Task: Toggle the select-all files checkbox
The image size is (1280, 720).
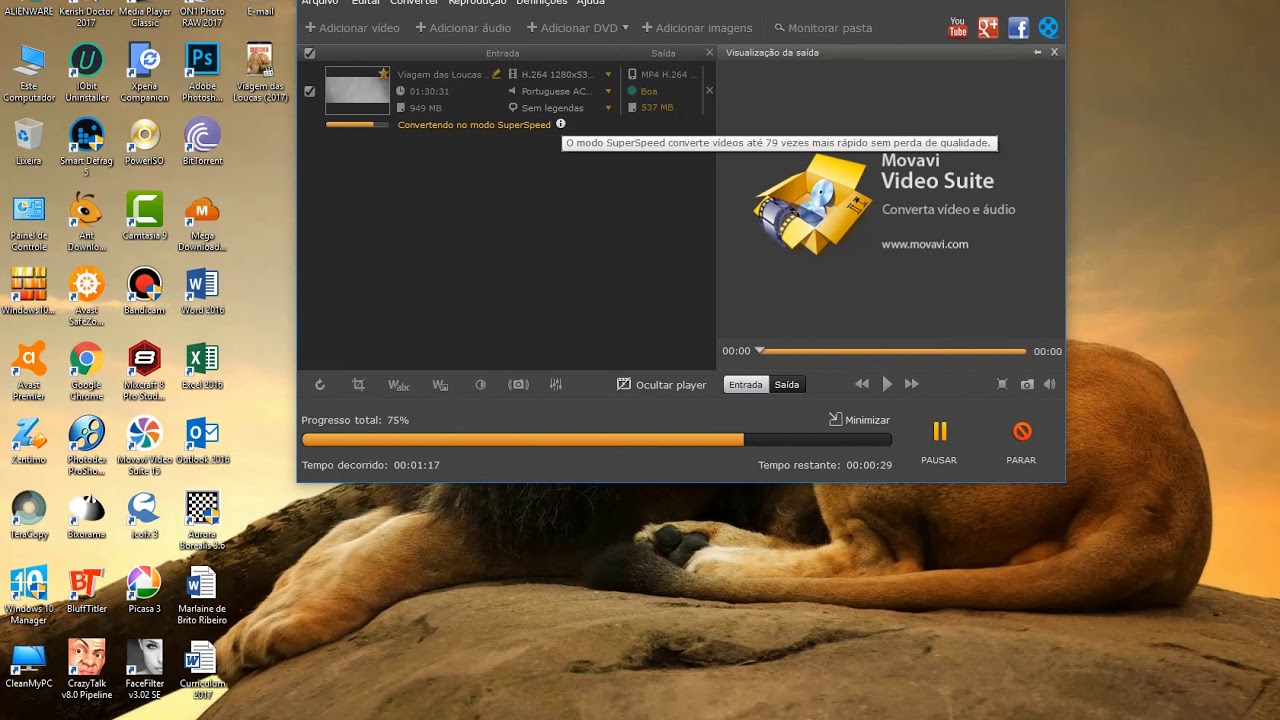Action: [310, 53]
